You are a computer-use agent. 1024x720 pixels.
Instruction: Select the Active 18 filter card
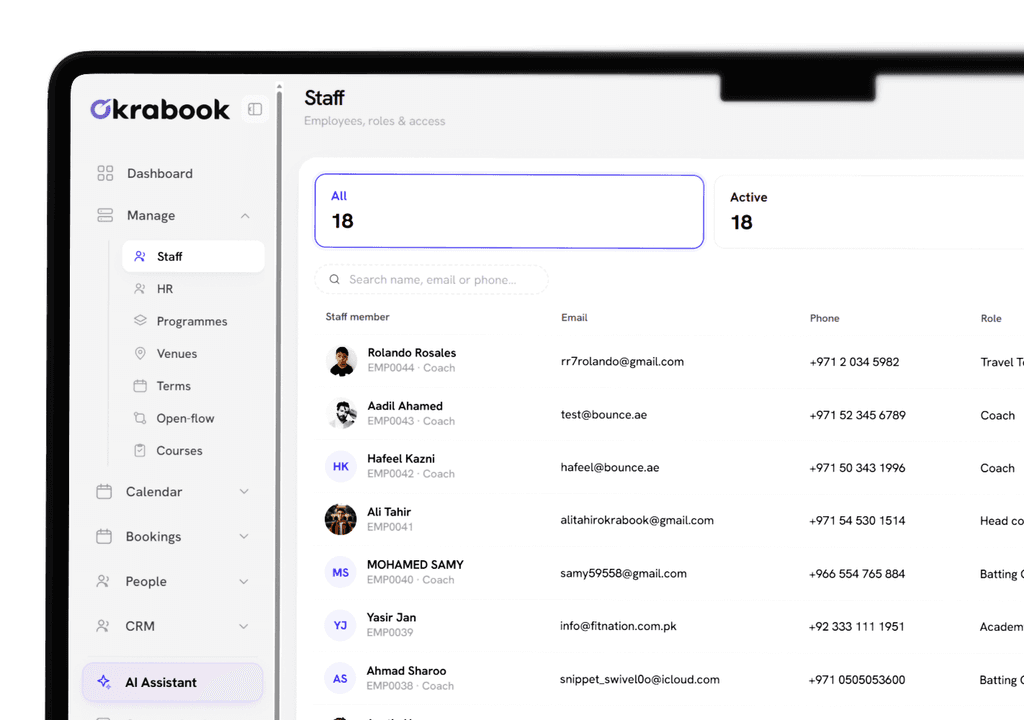pyautogui.click(x=869, y=211)
